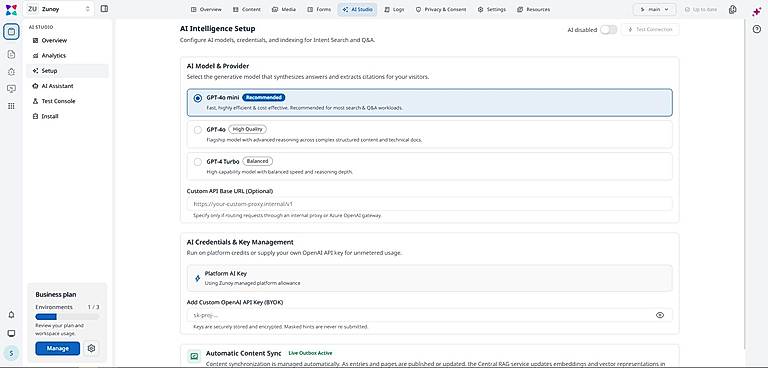The width and height of the screenshot is (768, 368).
Task: Go to Privacy & Consent top tab
Action: [x=441, y=9]
